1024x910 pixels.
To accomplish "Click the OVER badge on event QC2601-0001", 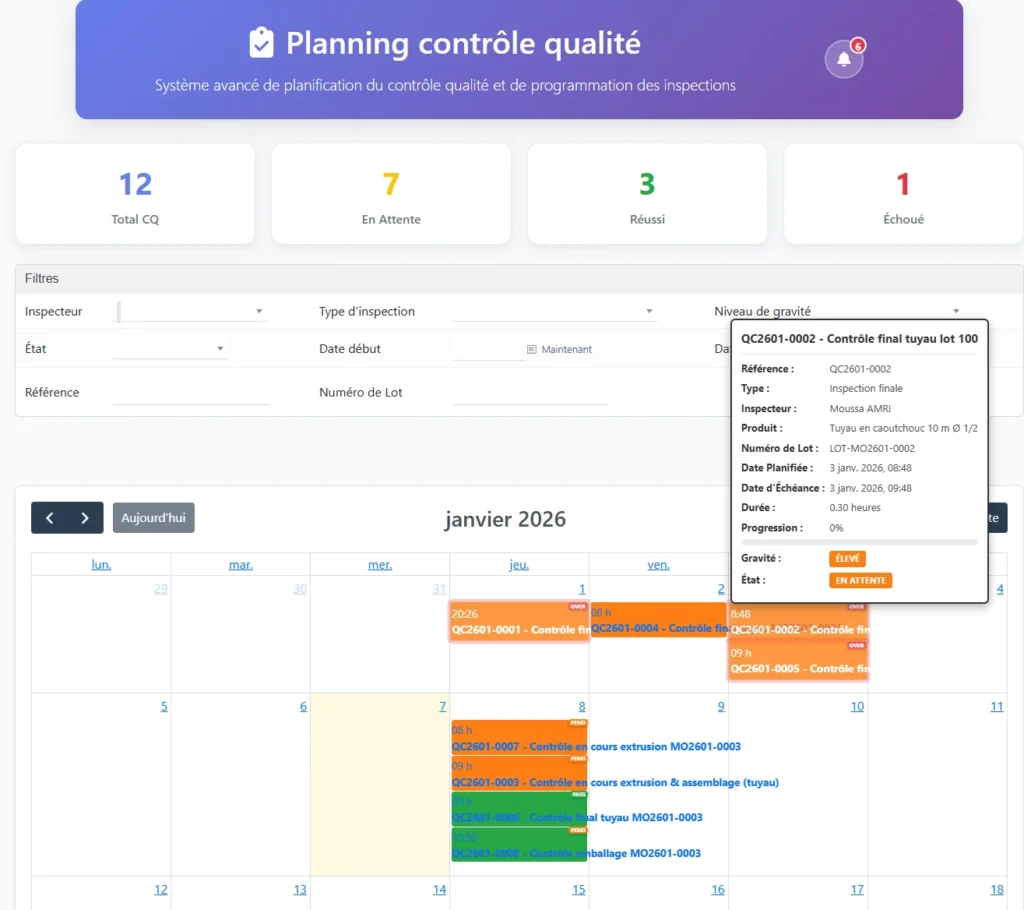I will [x=577, y=606].
